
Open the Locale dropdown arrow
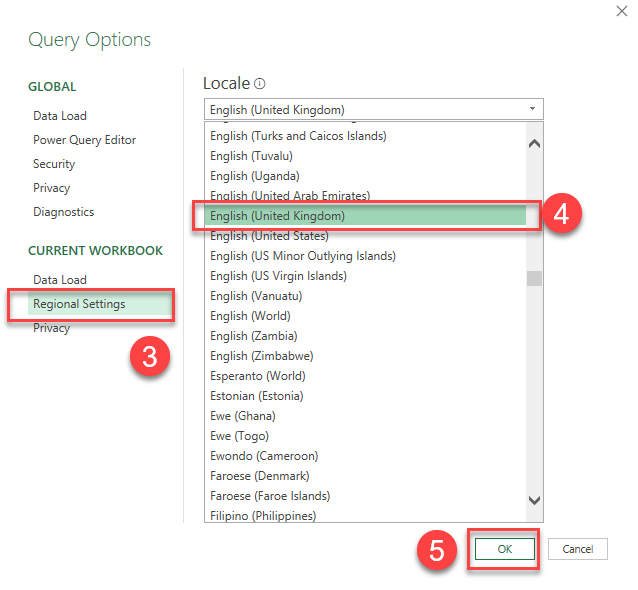[x=532, y=109]
